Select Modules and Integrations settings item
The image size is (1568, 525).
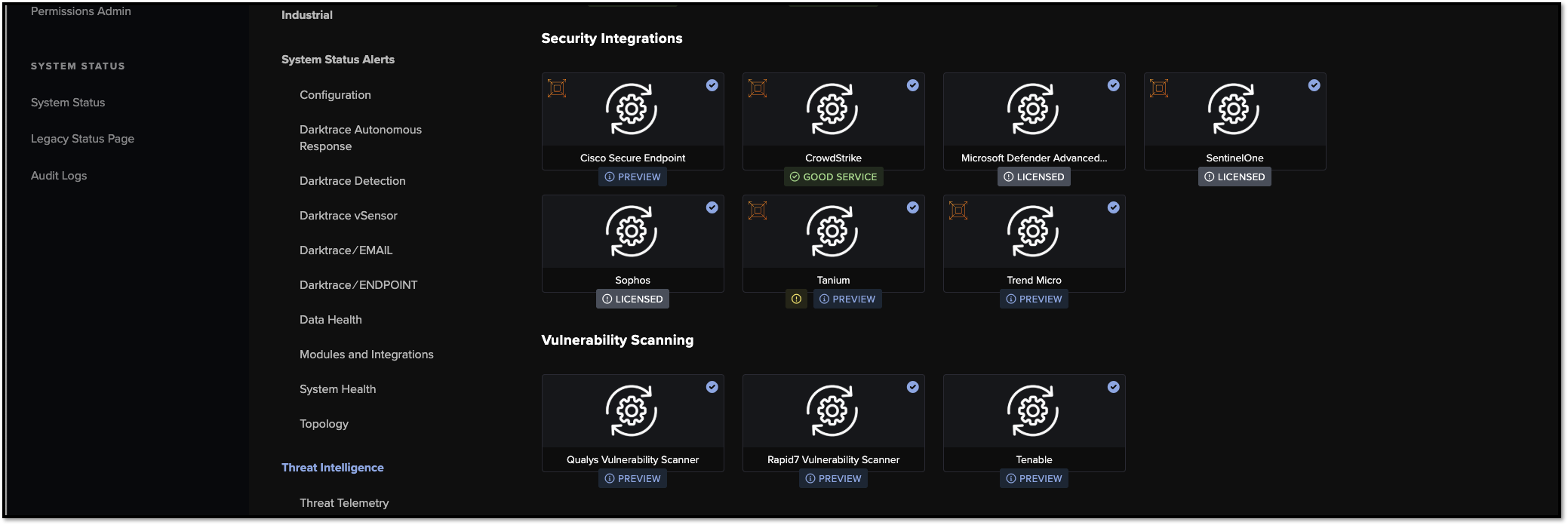pyautogui.click(x=366, y=355)
